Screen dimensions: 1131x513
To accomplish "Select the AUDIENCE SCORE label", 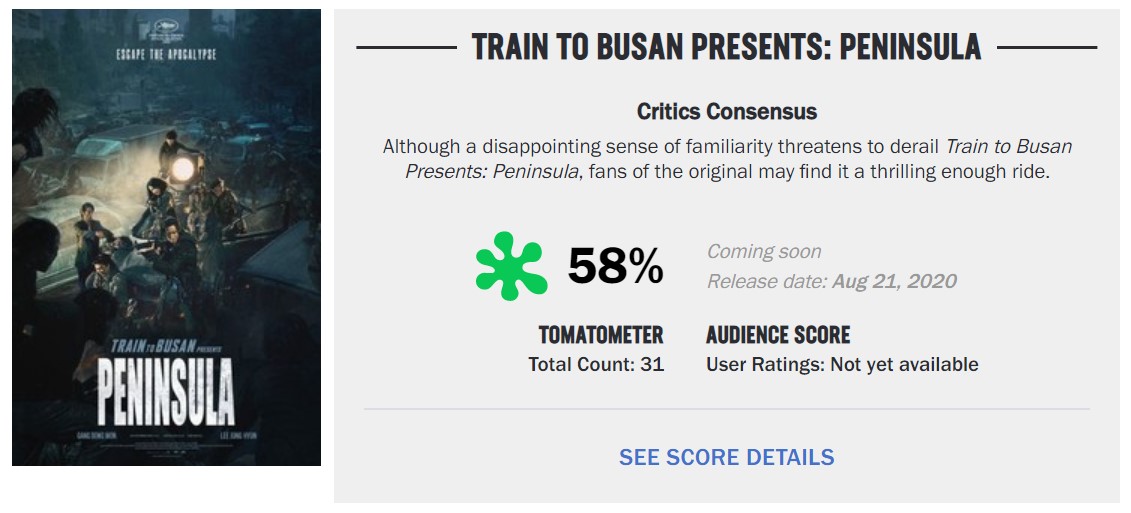I will point(778,335).
